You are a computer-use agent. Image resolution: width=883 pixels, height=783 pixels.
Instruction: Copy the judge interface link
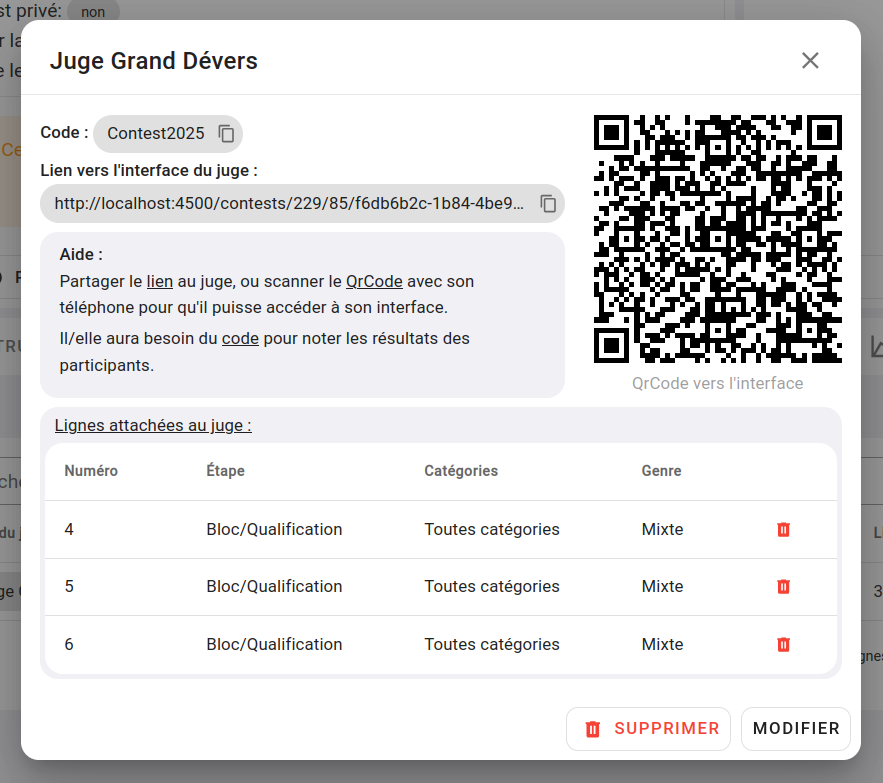pos(548,204)
